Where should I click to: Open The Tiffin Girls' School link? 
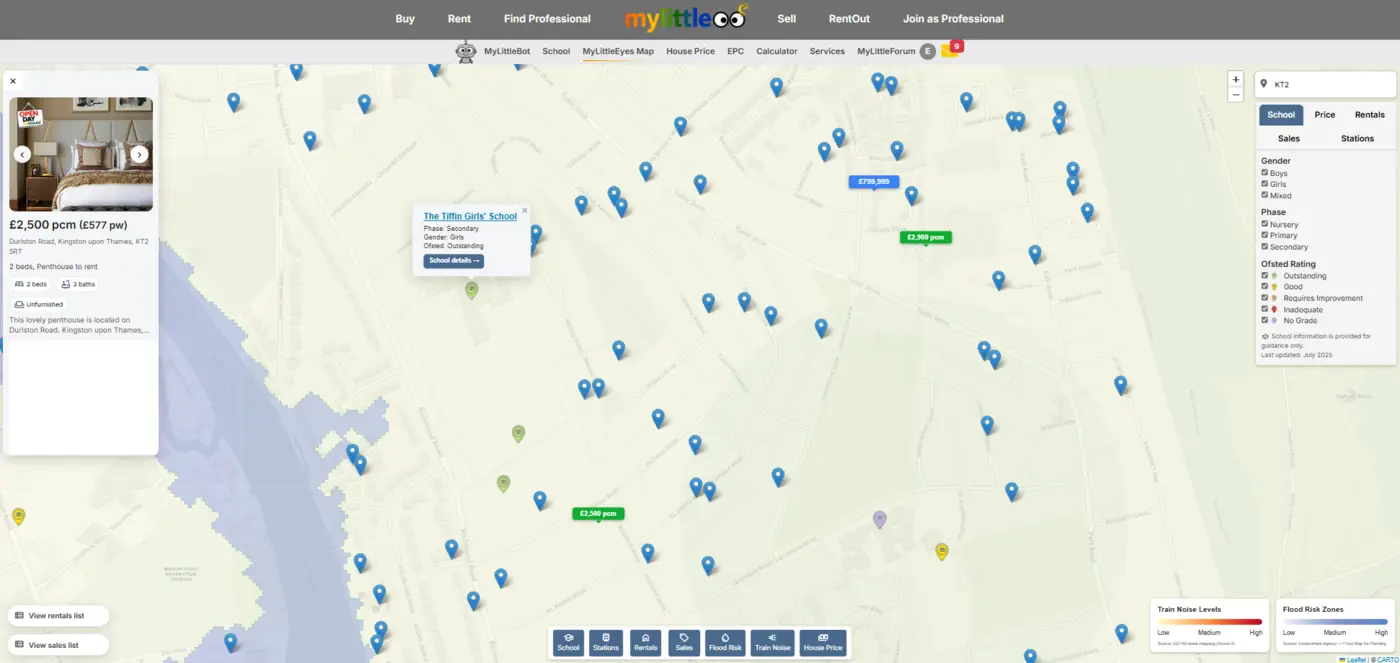470,216
